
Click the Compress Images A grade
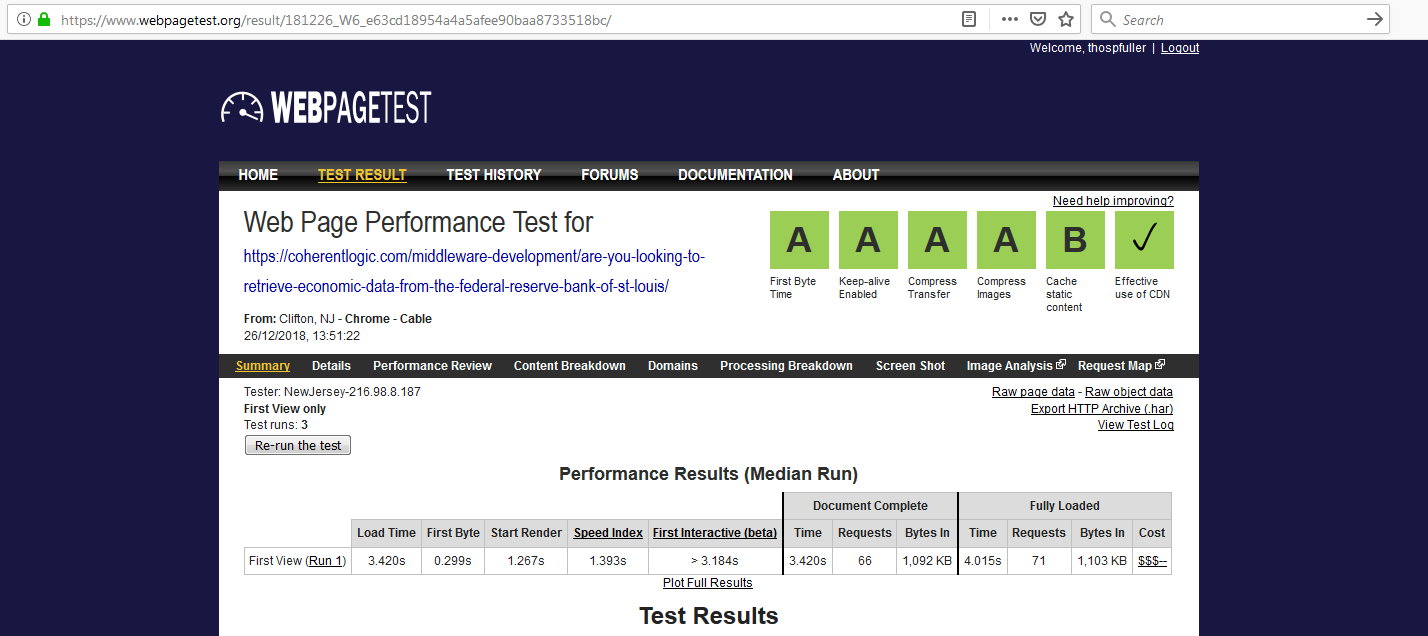click(x=1006, y=240)
